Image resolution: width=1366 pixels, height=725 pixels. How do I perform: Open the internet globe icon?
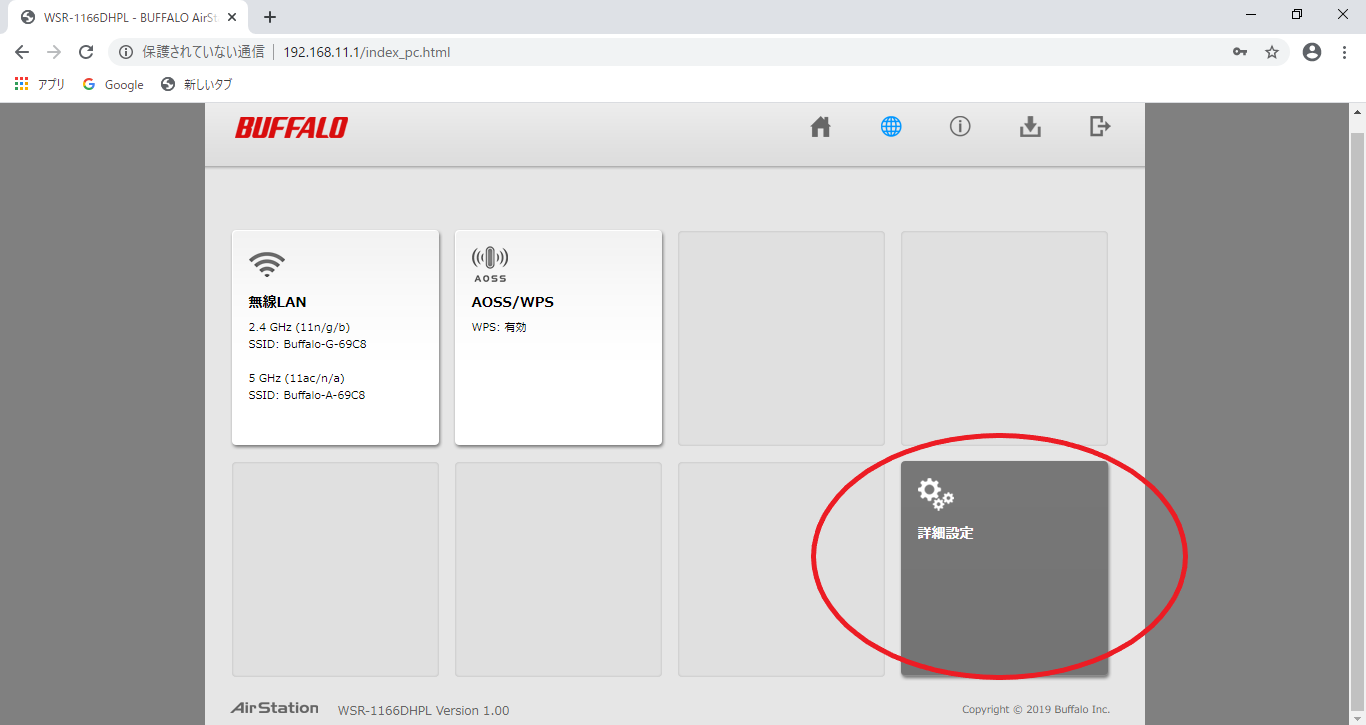click(890, 127)
